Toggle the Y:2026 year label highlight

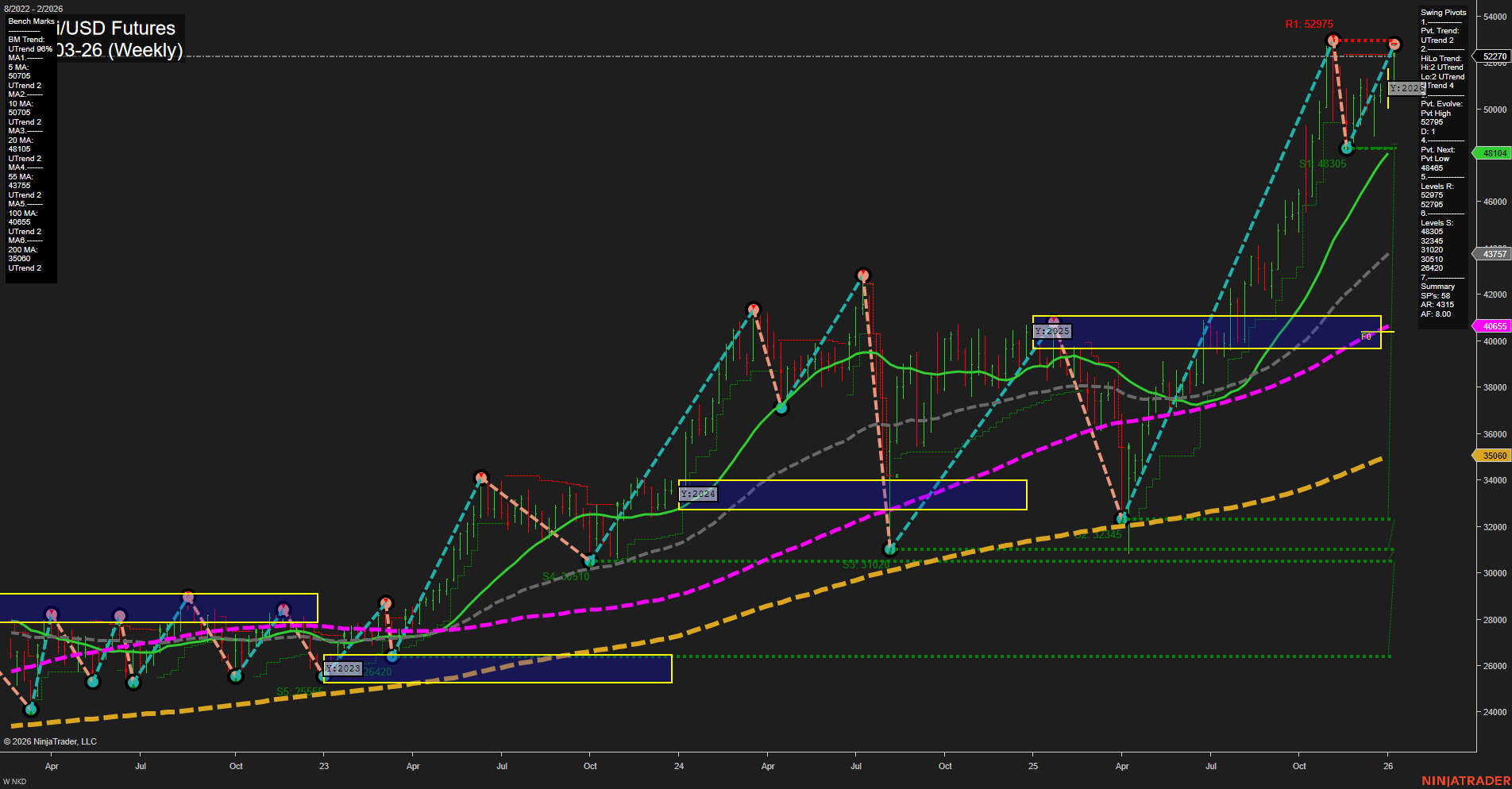click(1408, 90)
